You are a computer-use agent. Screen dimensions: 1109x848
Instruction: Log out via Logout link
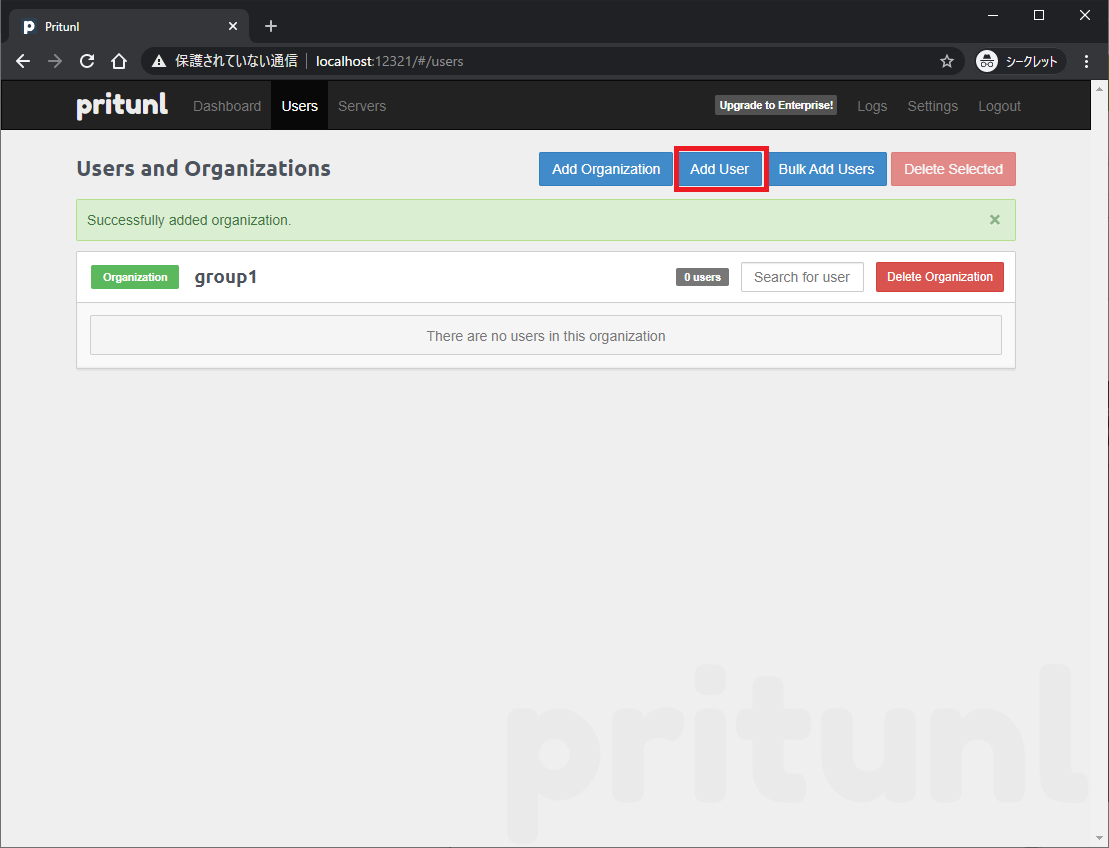(999, 106)
